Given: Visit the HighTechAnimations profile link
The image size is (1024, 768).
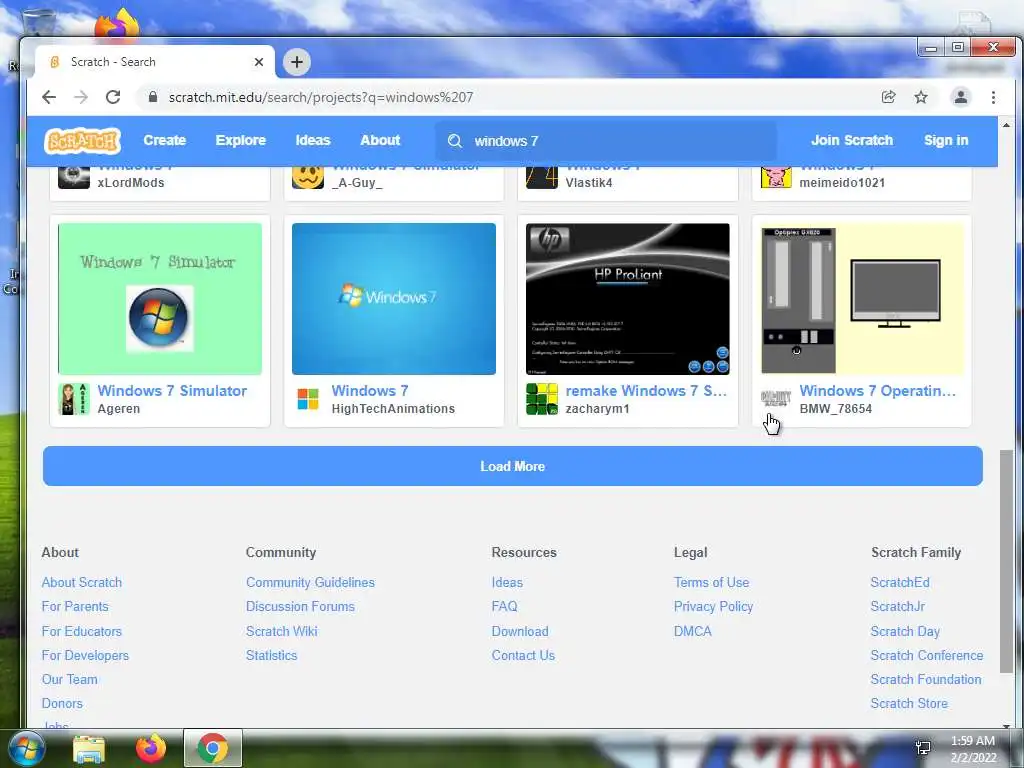Looking at the screenshot, I should pyautogui.click(x=393, y=409).
